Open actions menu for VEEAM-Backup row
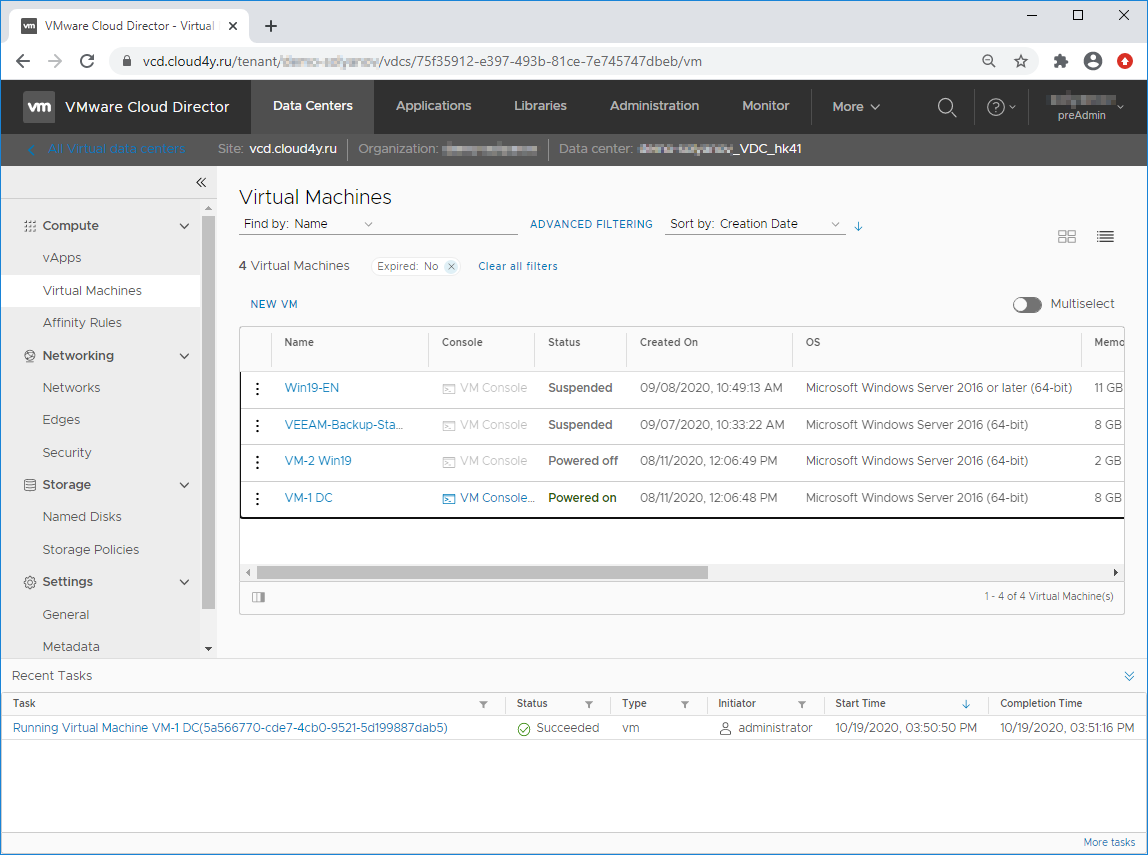 (x=257, y=425)
